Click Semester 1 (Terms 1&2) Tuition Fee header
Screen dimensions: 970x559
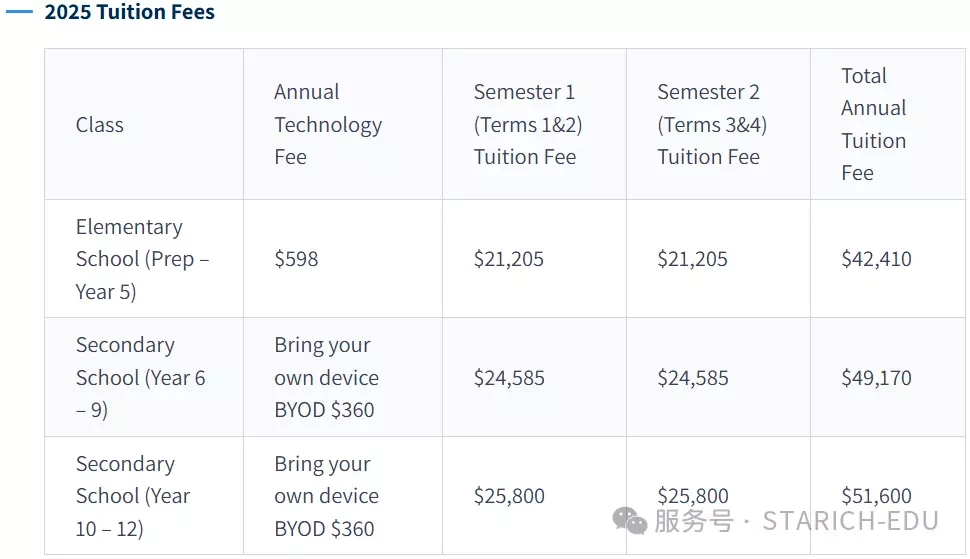(x=528, y=124)
